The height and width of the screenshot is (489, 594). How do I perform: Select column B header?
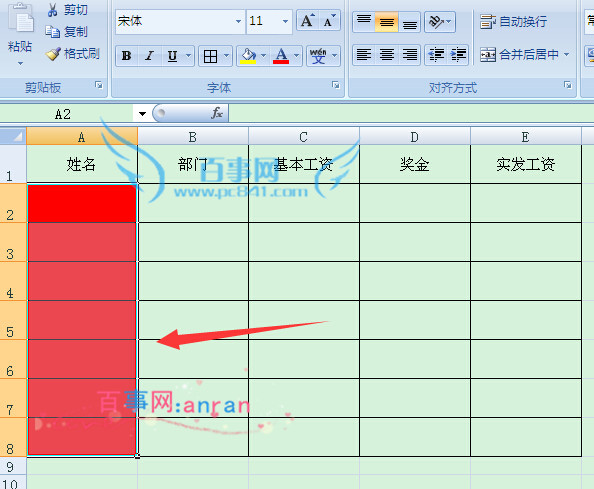pos(193,136)
